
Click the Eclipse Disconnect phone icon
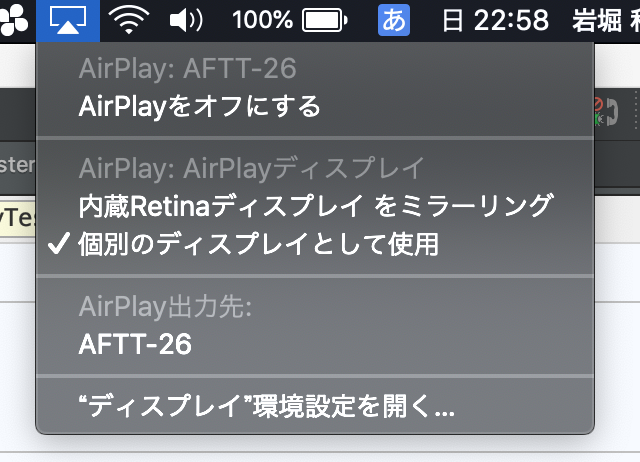click(613, 112)
